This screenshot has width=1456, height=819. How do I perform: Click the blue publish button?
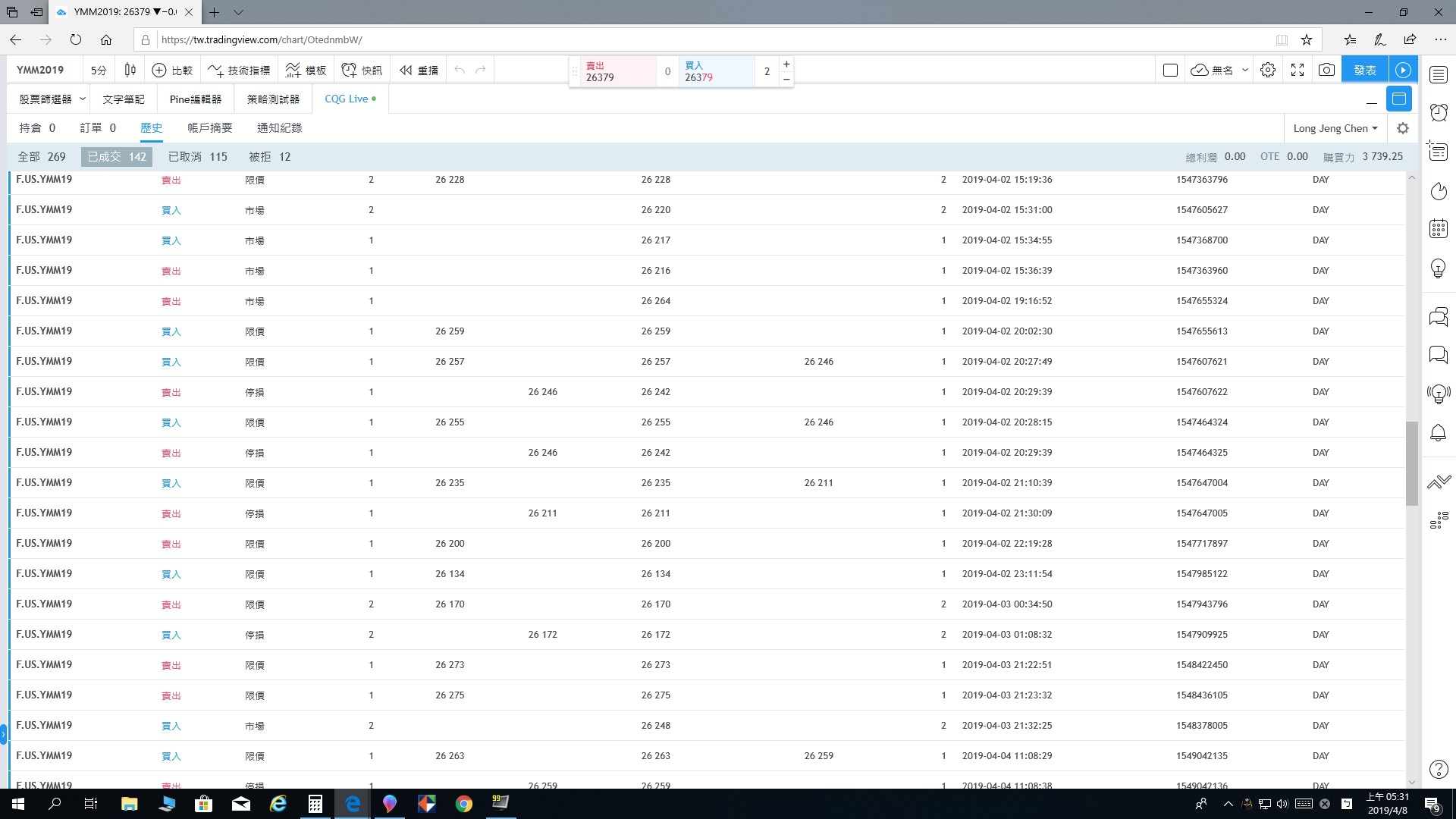1364,70
